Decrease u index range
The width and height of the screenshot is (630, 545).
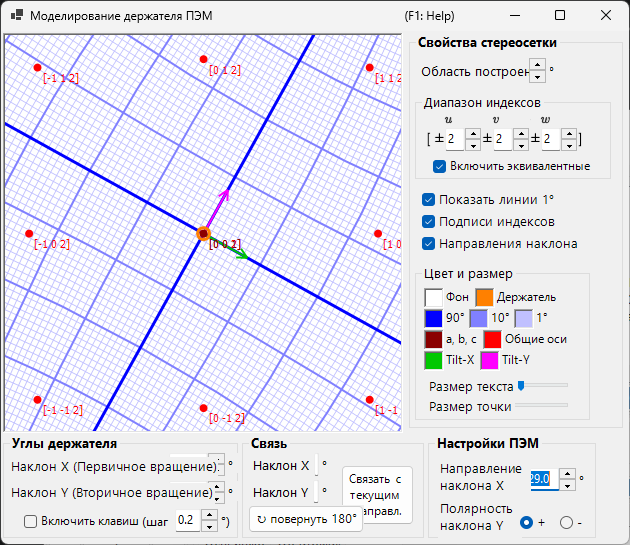pos(473,145)
